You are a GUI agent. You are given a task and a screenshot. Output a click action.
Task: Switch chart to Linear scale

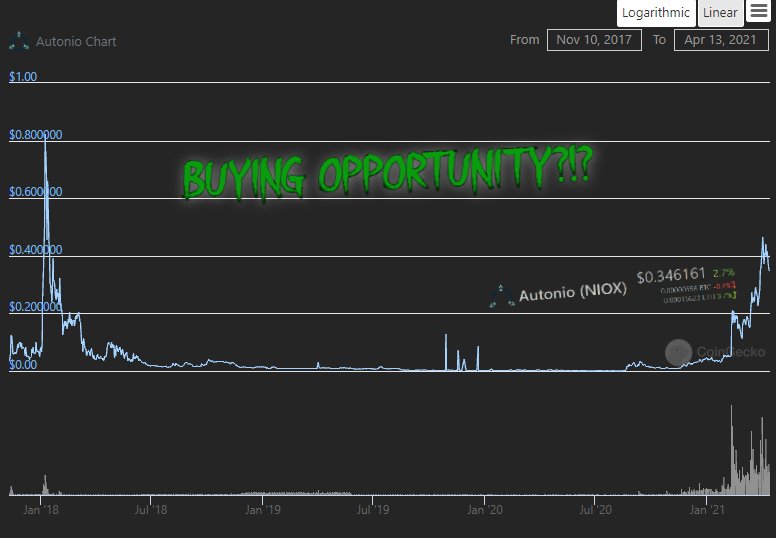tap(720, 13)
